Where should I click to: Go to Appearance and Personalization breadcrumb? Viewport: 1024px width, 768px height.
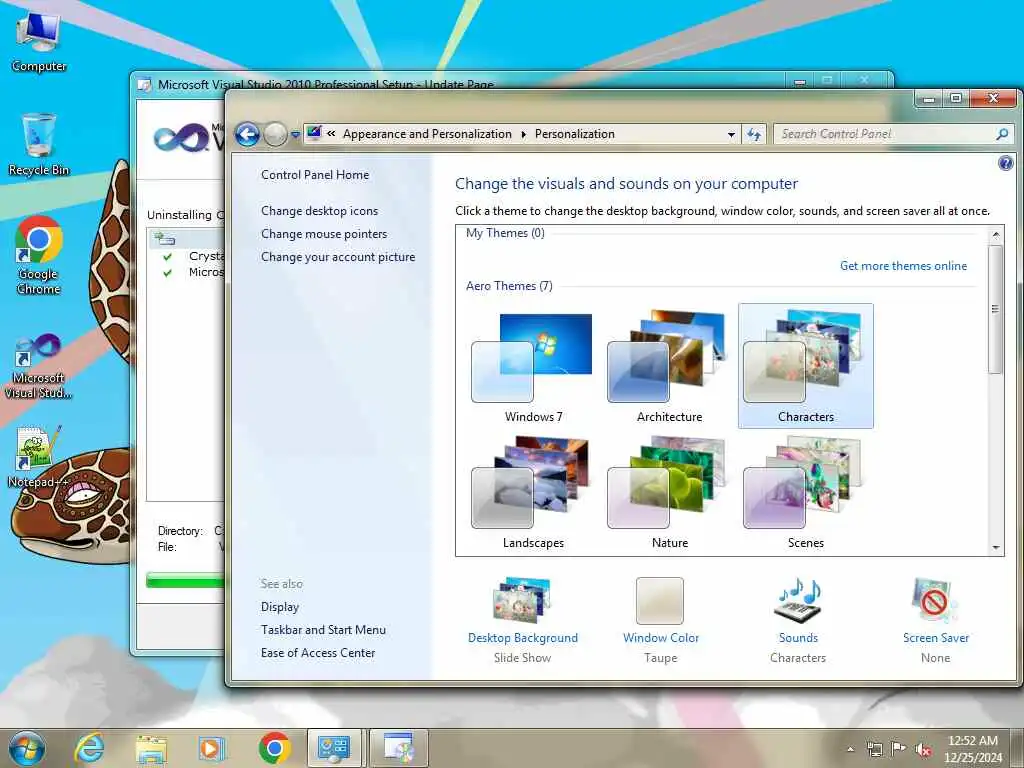click(x=427, y=134)
